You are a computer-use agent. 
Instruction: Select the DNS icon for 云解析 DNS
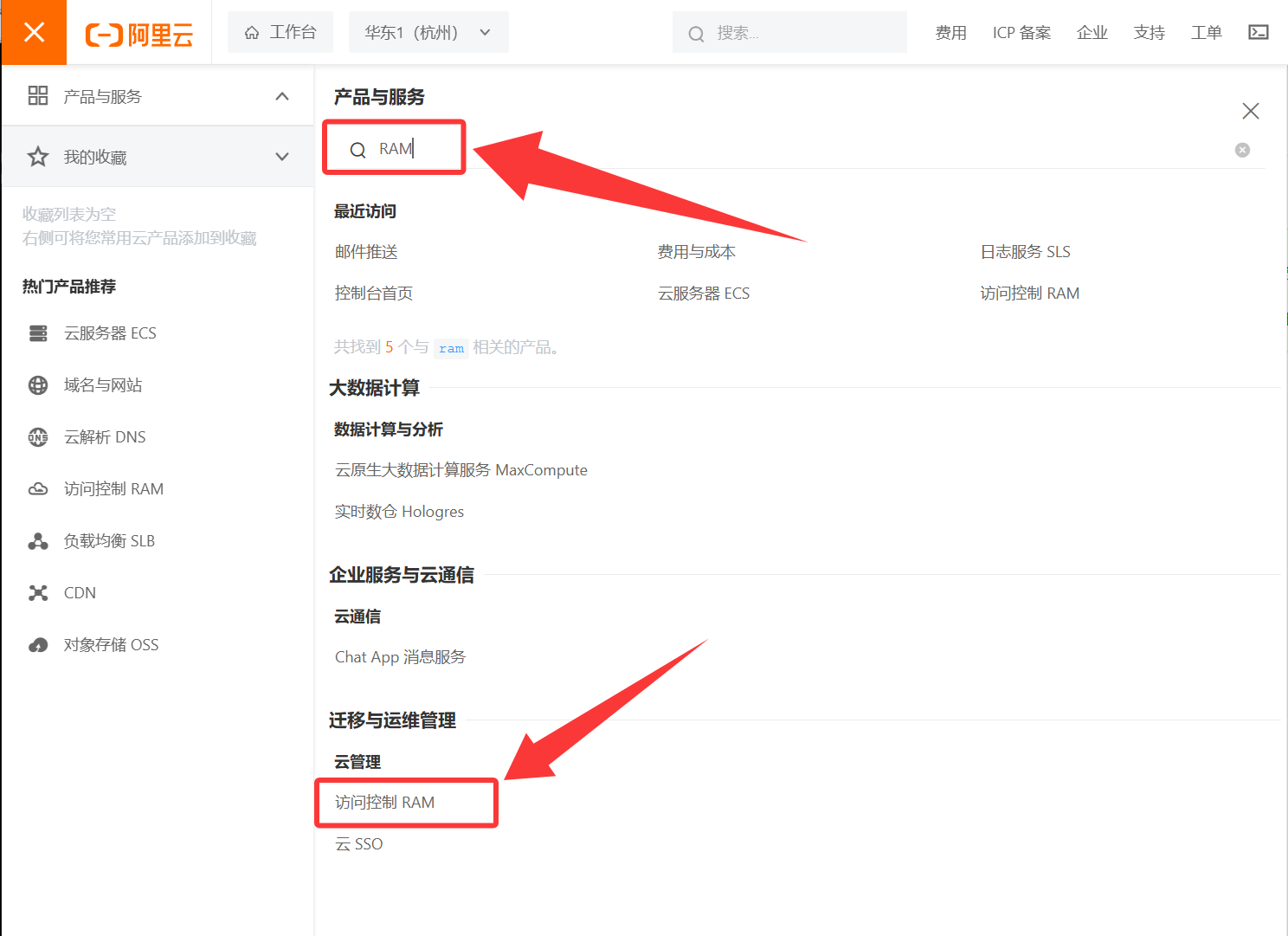[x=38, y=437]
